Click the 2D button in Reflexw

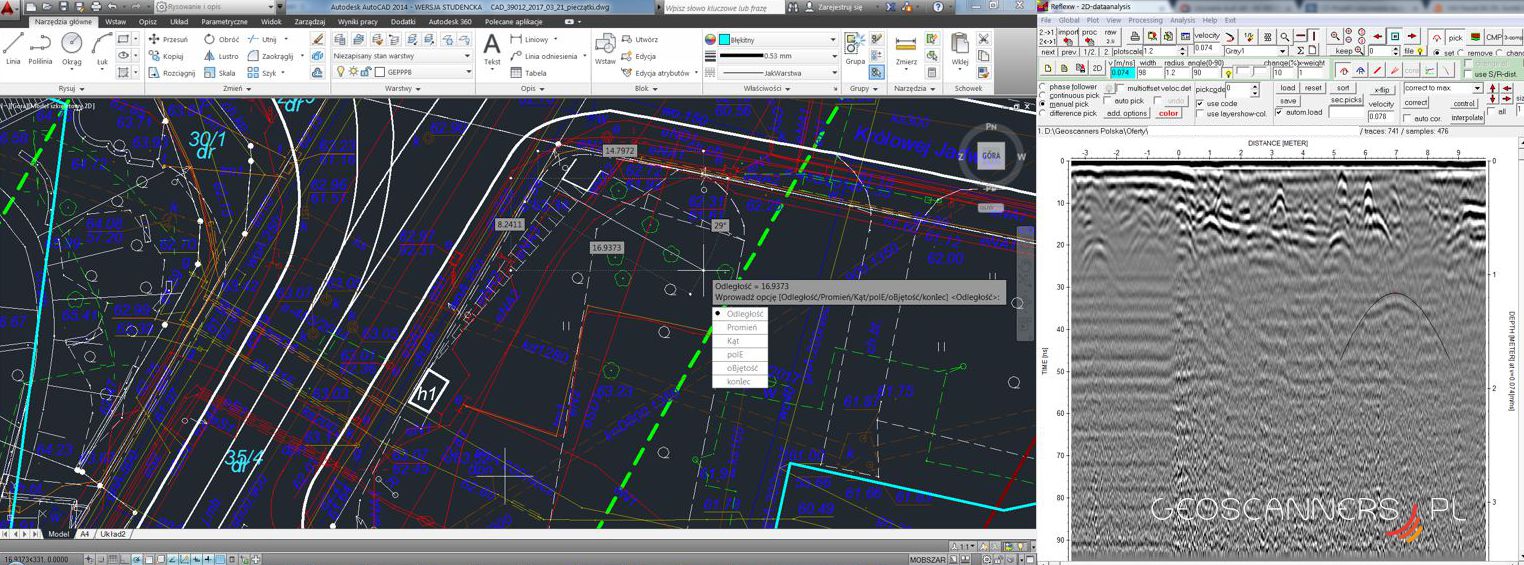(x=1097, y=69)
